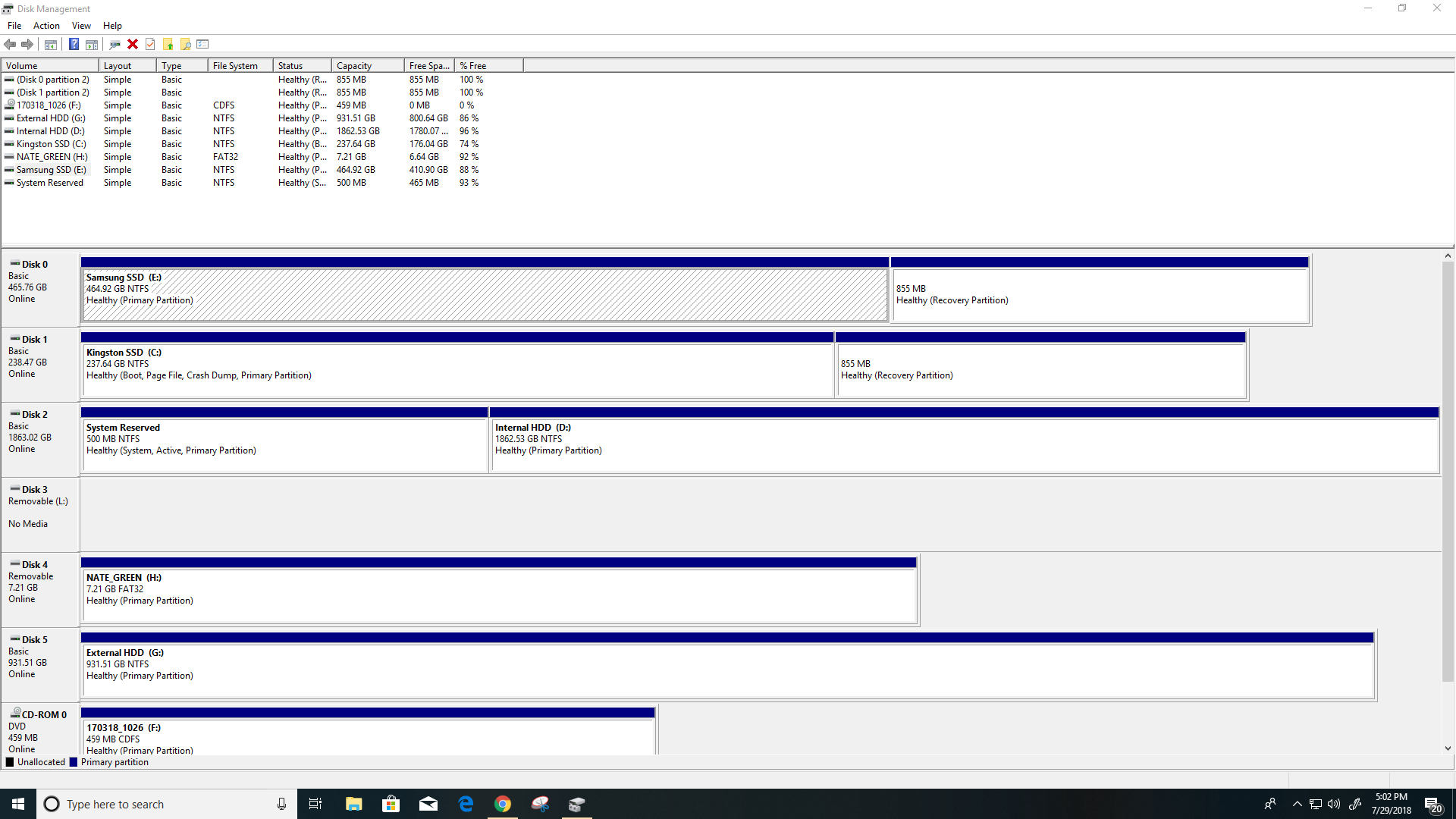The image size is (1456, 819).
Task: Open the File menu
Action: (x=14, y=26)
